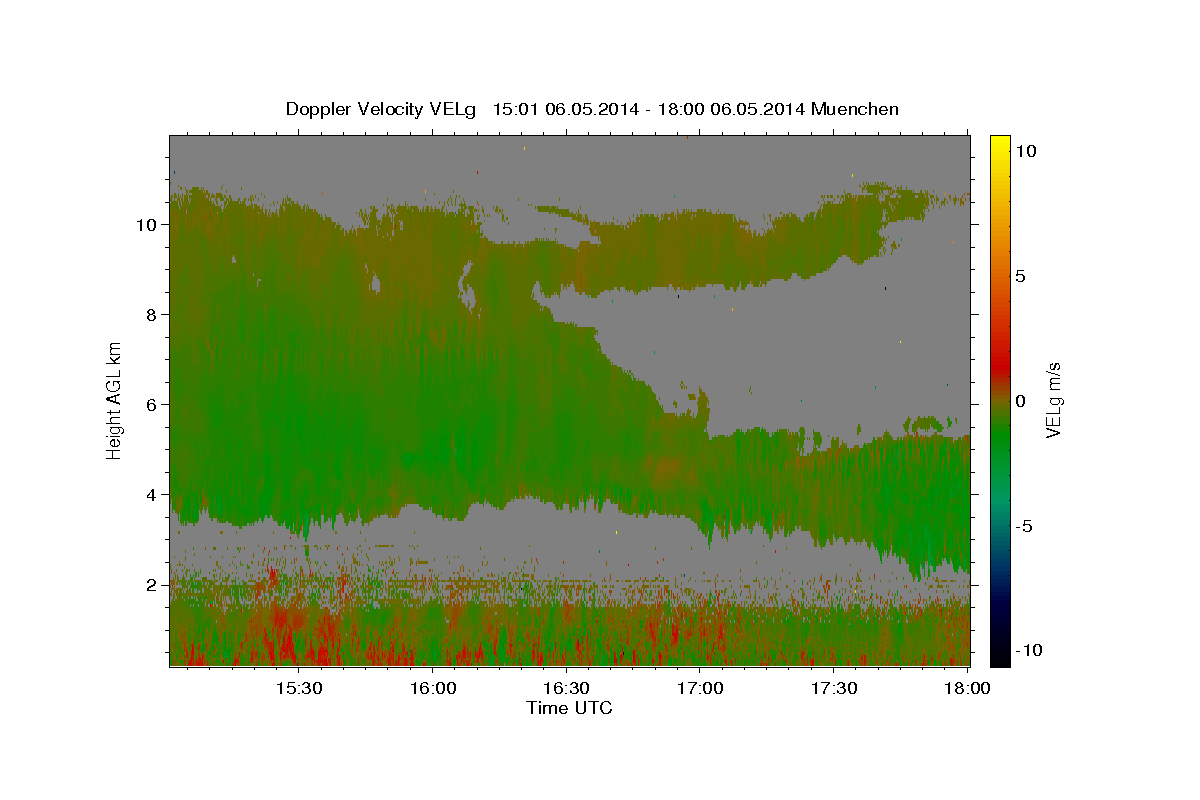Click the colorbar tick label 0
Screen dimensions: 1200x800
point(1022,400)
